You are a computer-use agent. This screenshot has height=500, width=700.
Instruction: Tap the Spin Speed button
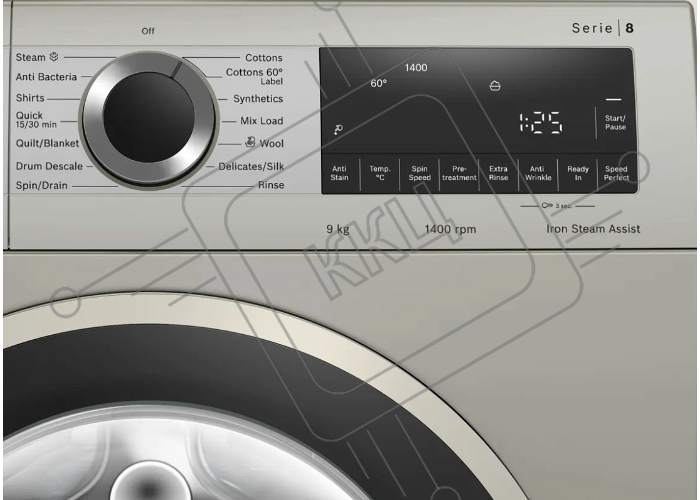tap(420, 173)
